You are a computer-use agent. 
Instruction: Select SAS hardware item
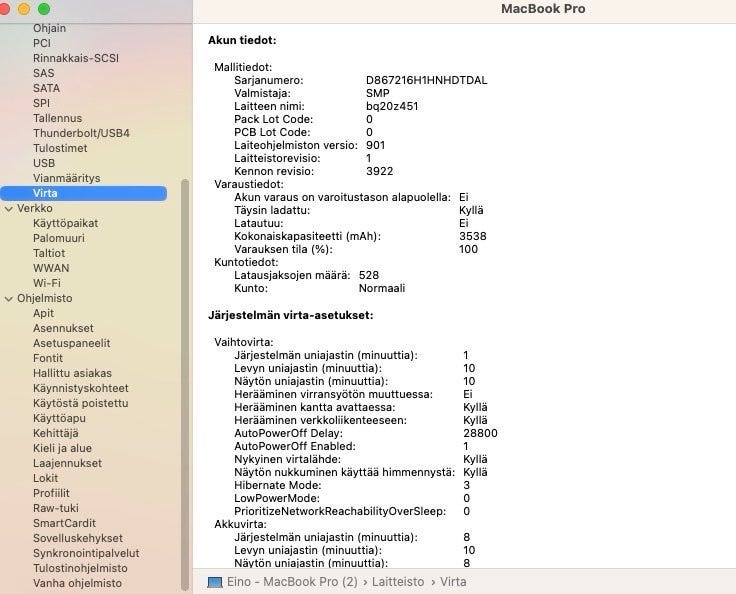tap(44, 73)
